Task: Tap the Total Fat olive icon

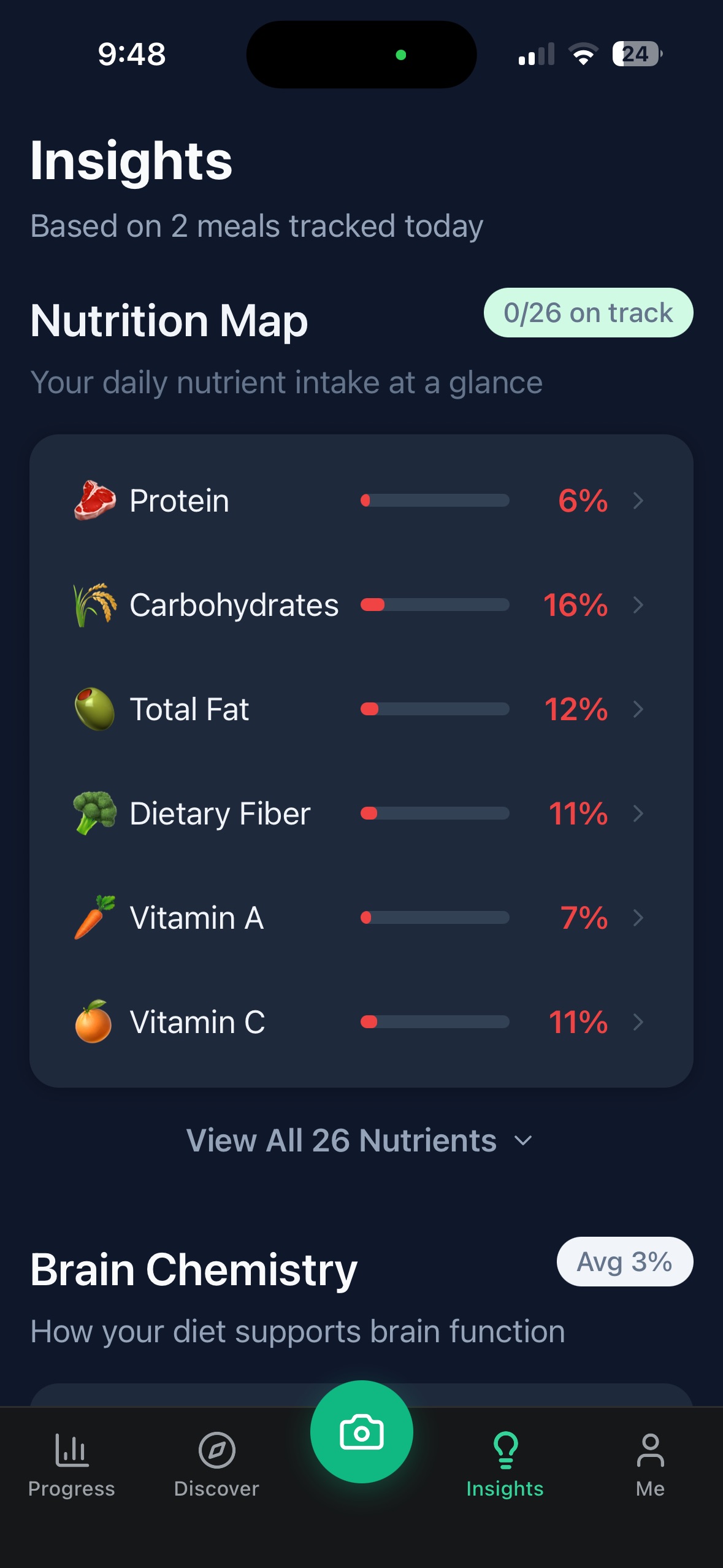Action: tap(94, 709)
